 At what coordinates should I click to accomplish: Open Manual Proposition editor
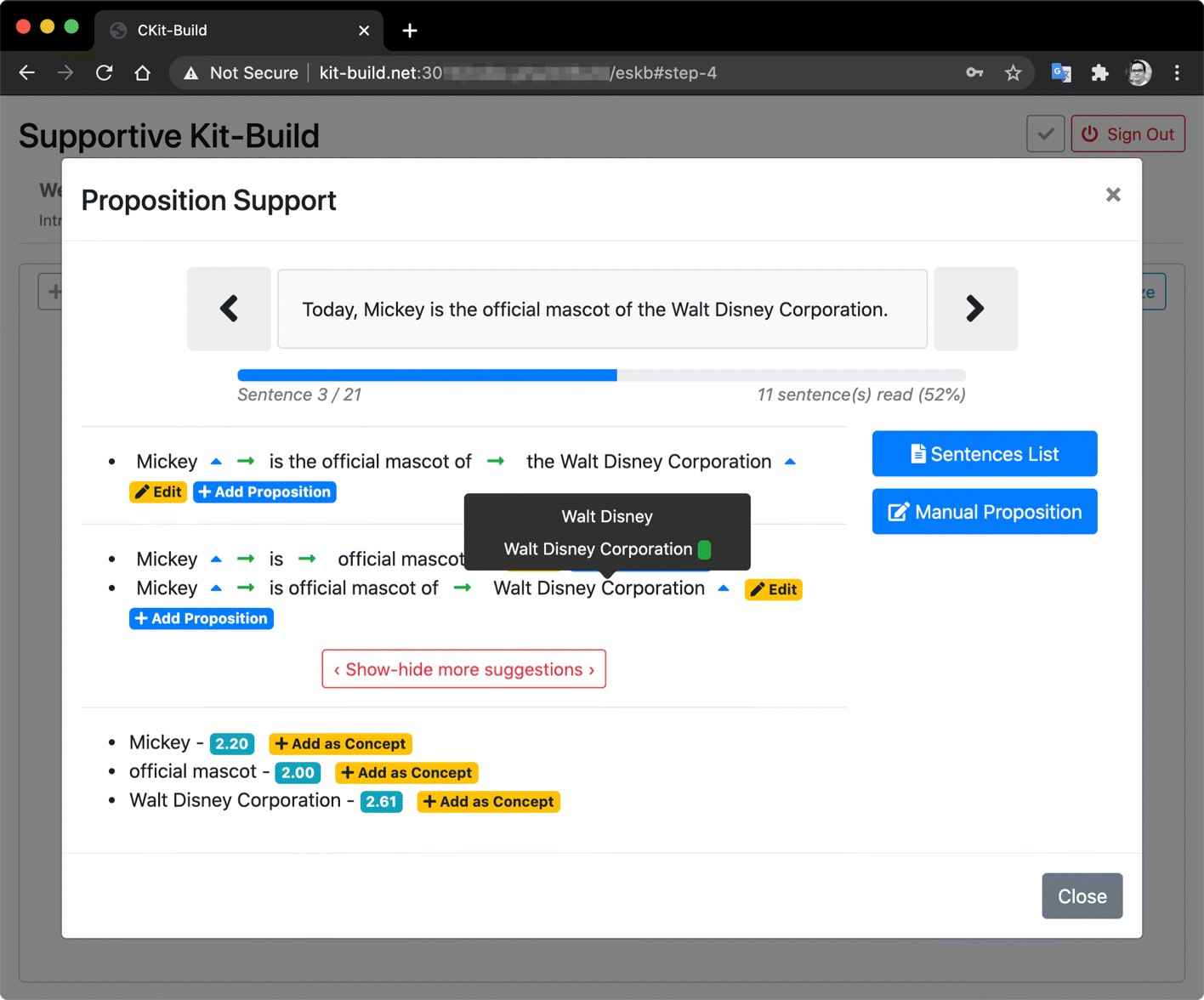click(x=985, y=512)
